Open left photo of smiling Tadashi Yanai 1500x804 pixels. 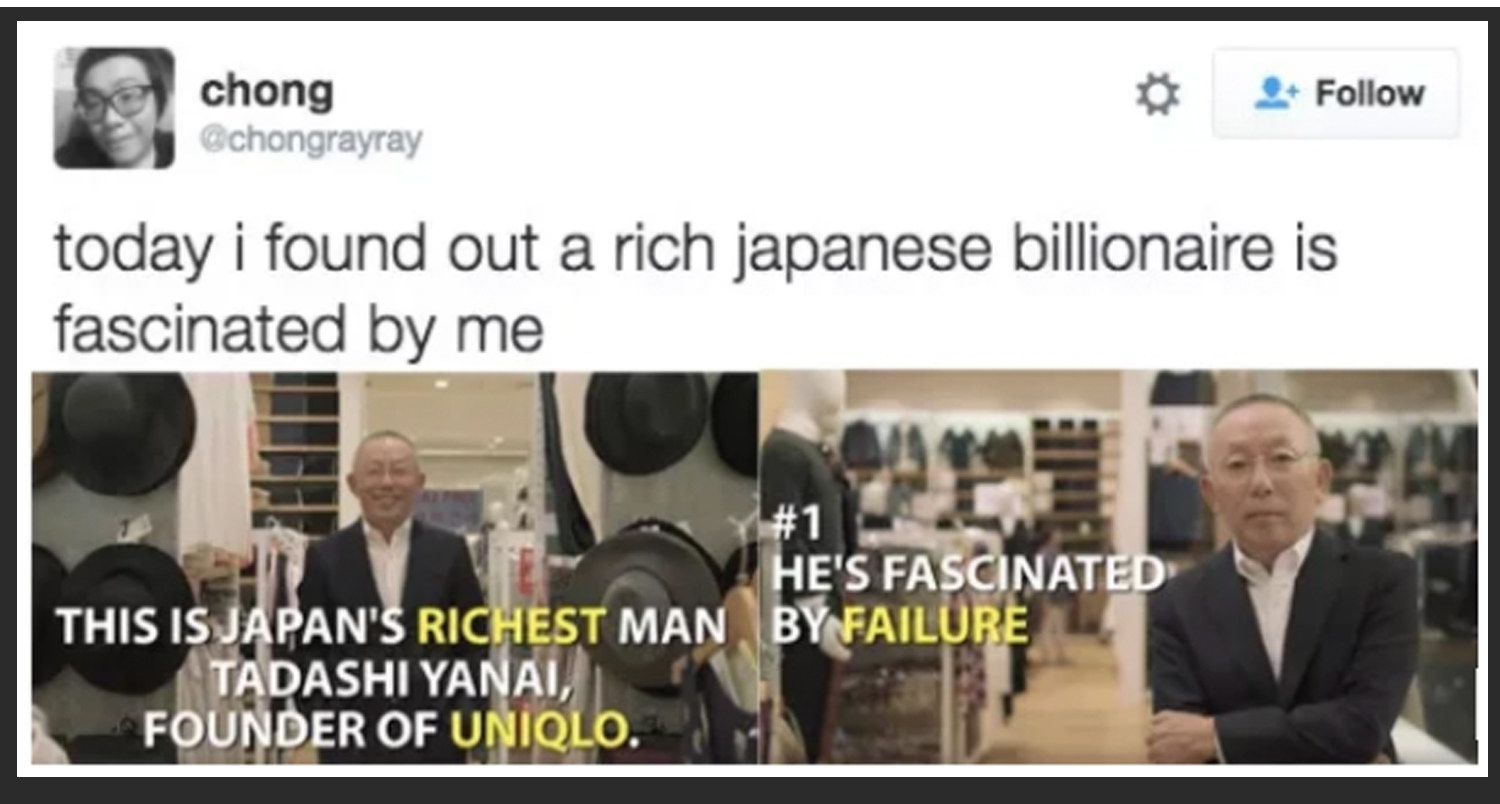point(395,567)
